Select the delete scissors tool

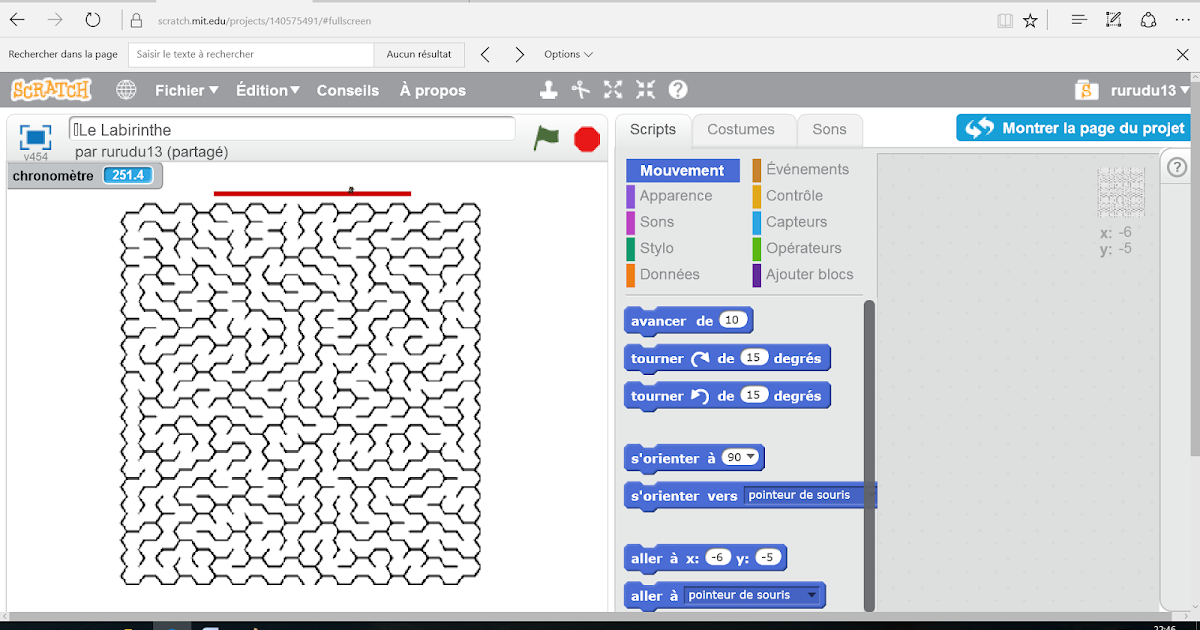tap(580, 89)
